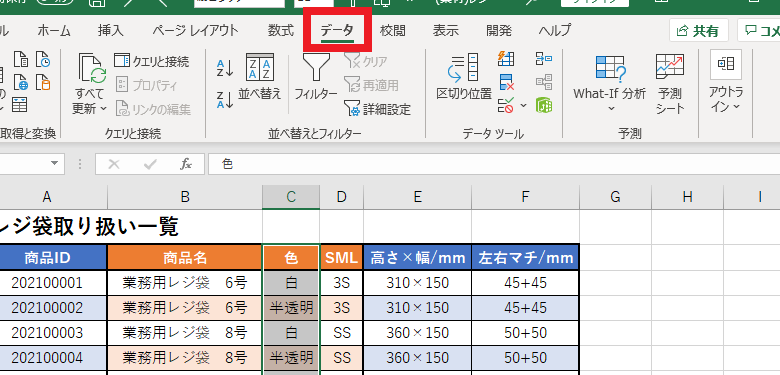780x375 pixels.
Task: Open Recent Sources icon with clock
Action: point(43,60)
